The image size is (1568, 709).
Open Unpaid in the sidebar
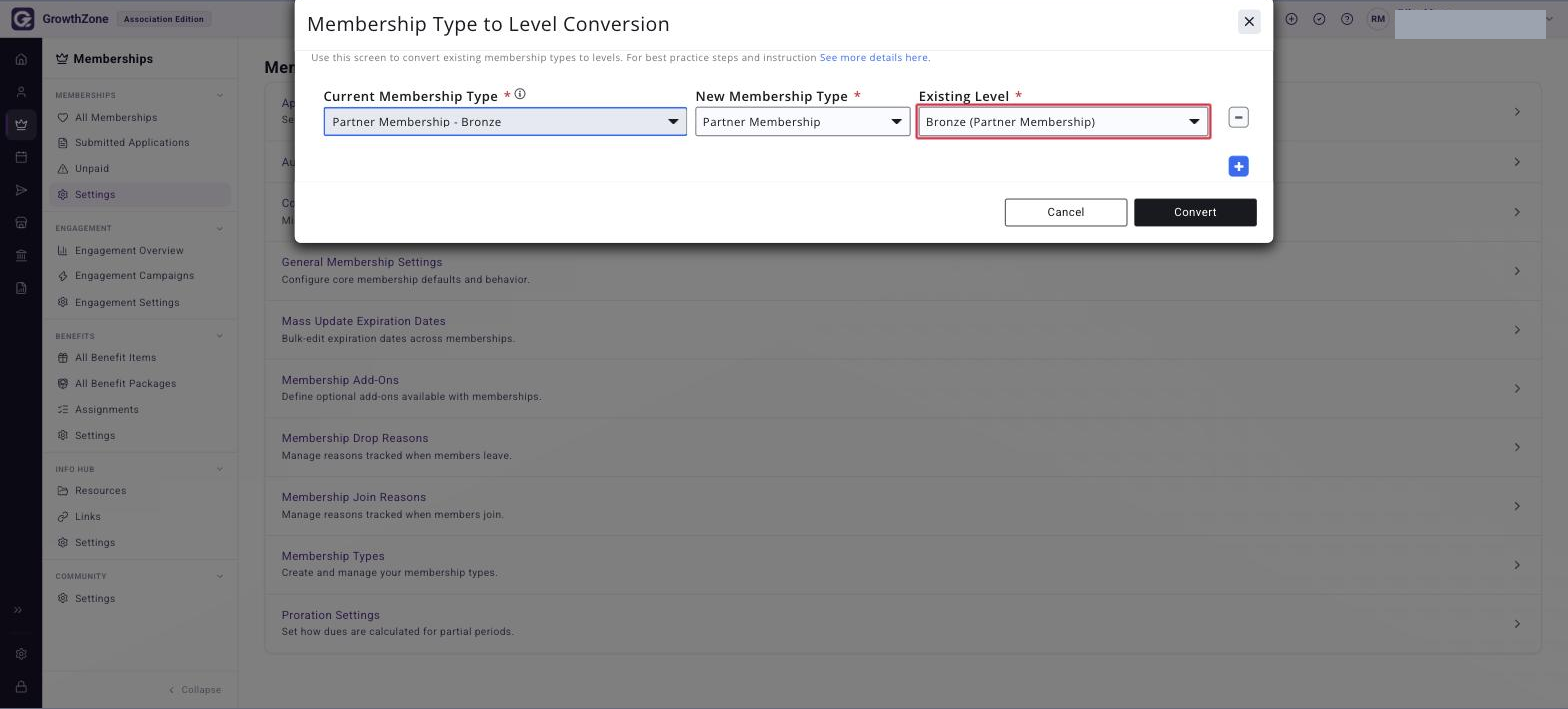tap(139, 169)
